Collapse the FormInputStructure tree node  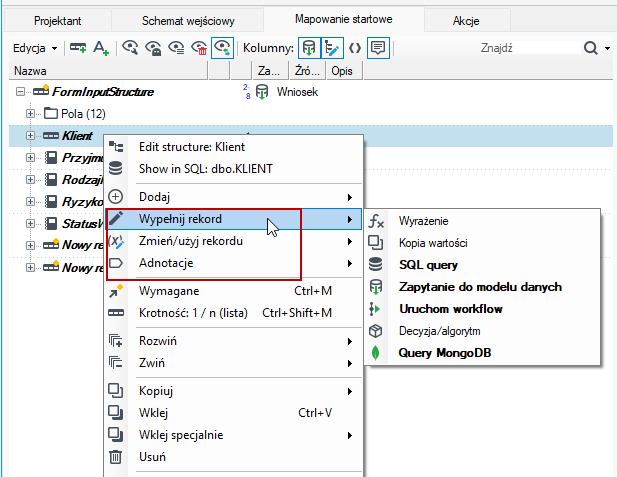coord(20,92)
